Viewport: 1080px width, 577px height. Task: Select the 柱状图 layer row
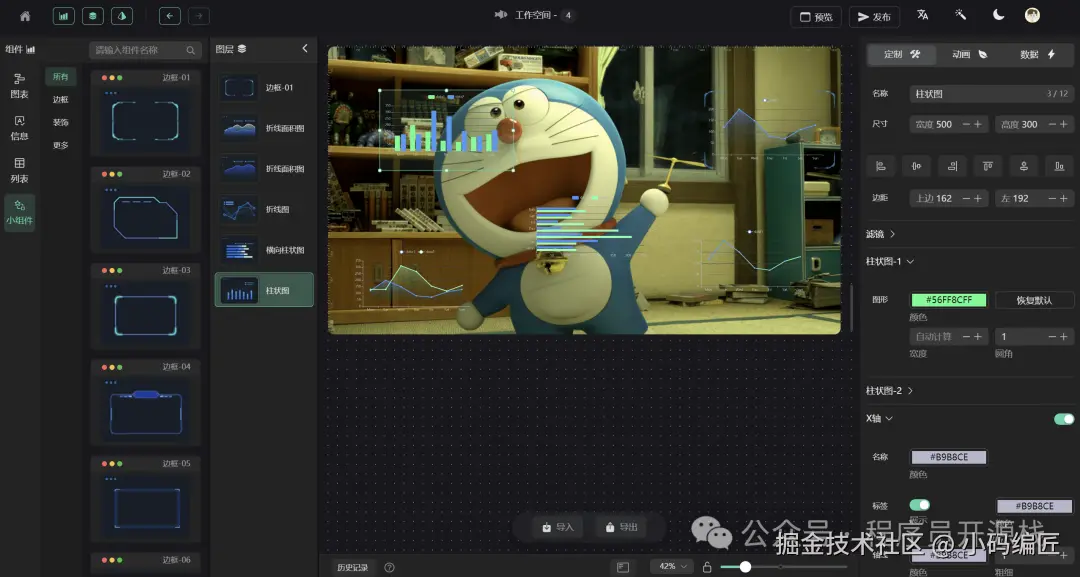(264, 290)
